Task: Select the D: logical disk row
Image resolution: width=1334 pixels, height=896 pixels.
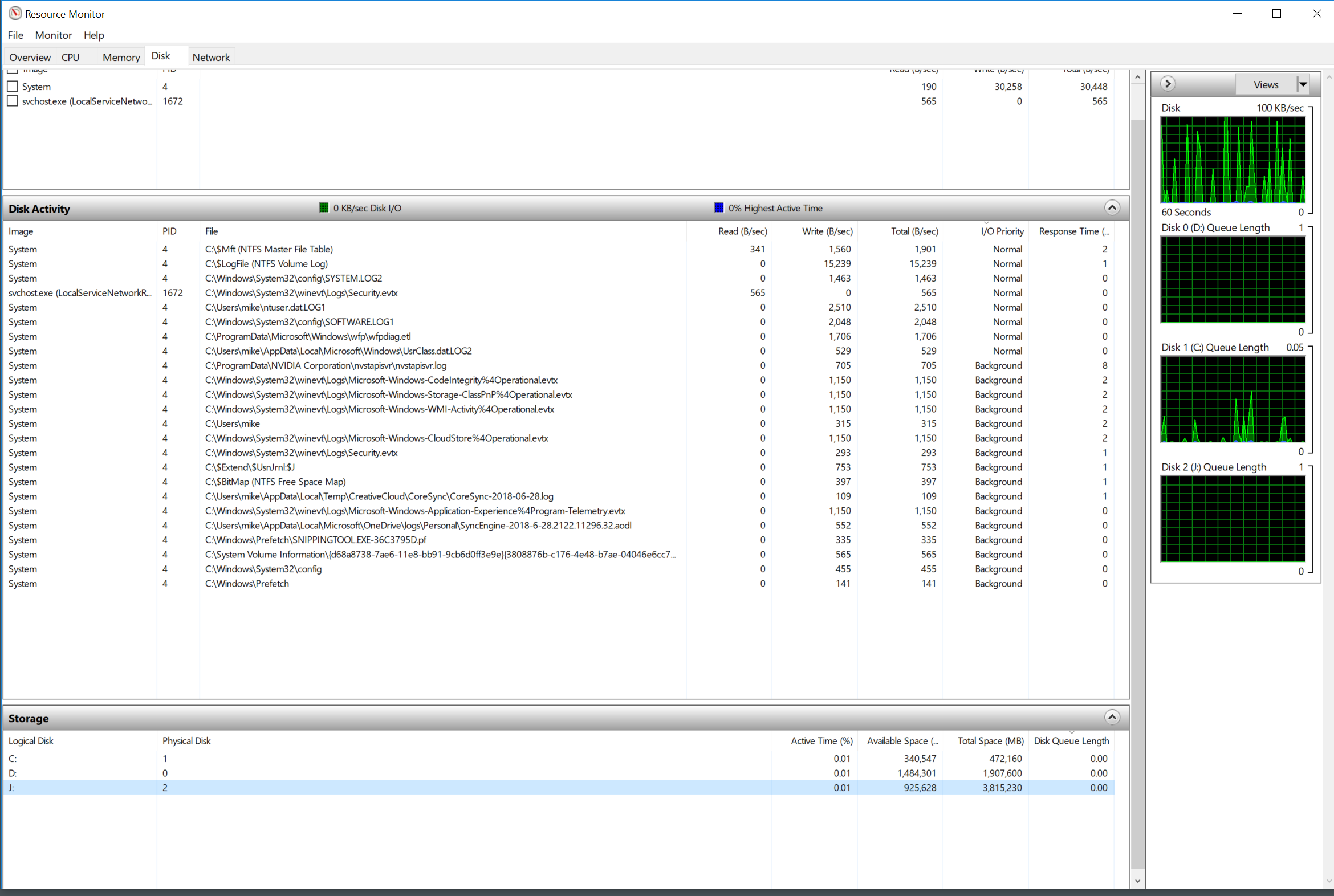Action: (x=343, y=773)
